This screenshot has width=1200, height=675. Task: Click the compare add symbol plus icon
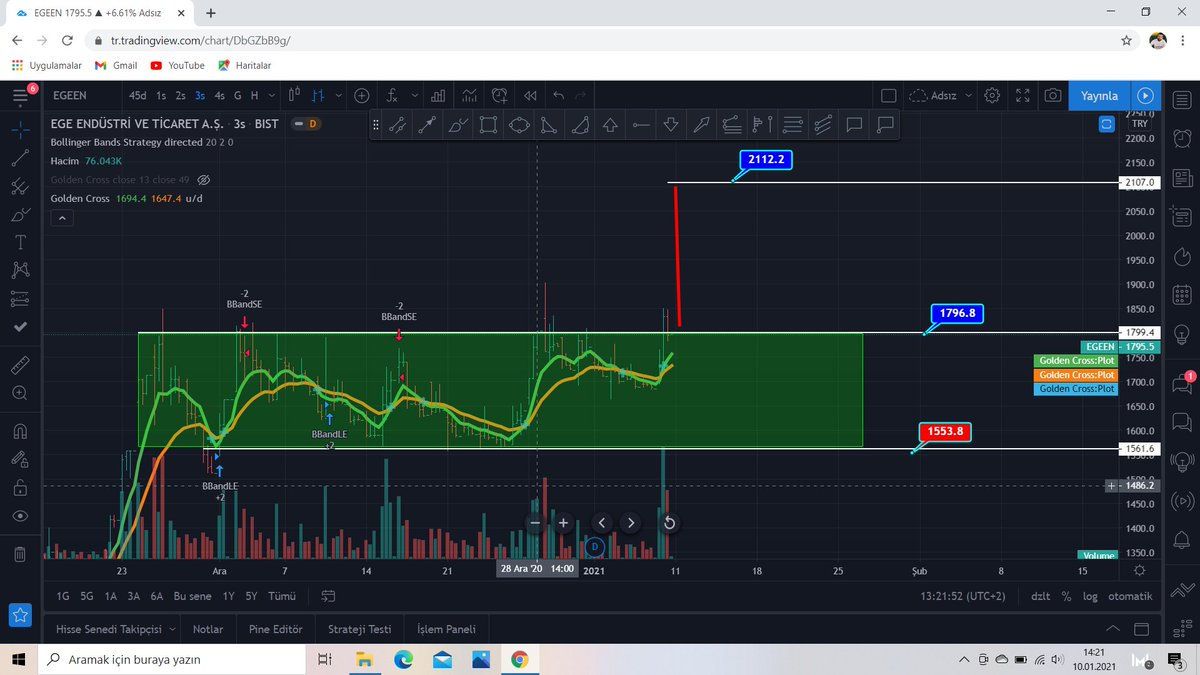point(361,96)
